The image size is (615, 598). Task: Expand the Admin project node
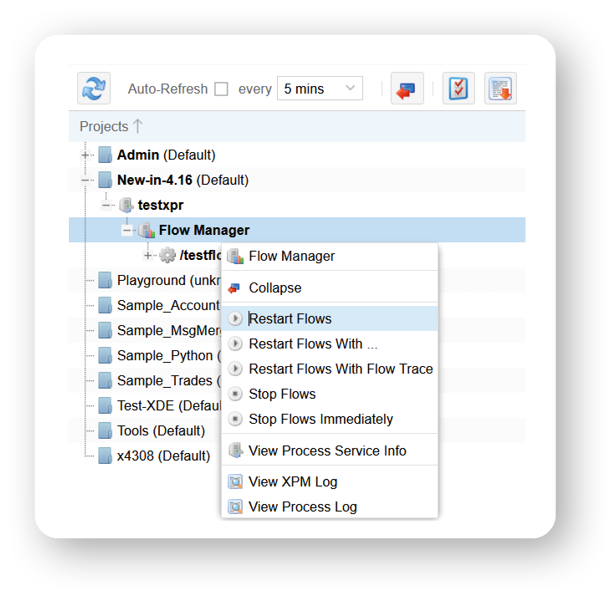[85, 155]
